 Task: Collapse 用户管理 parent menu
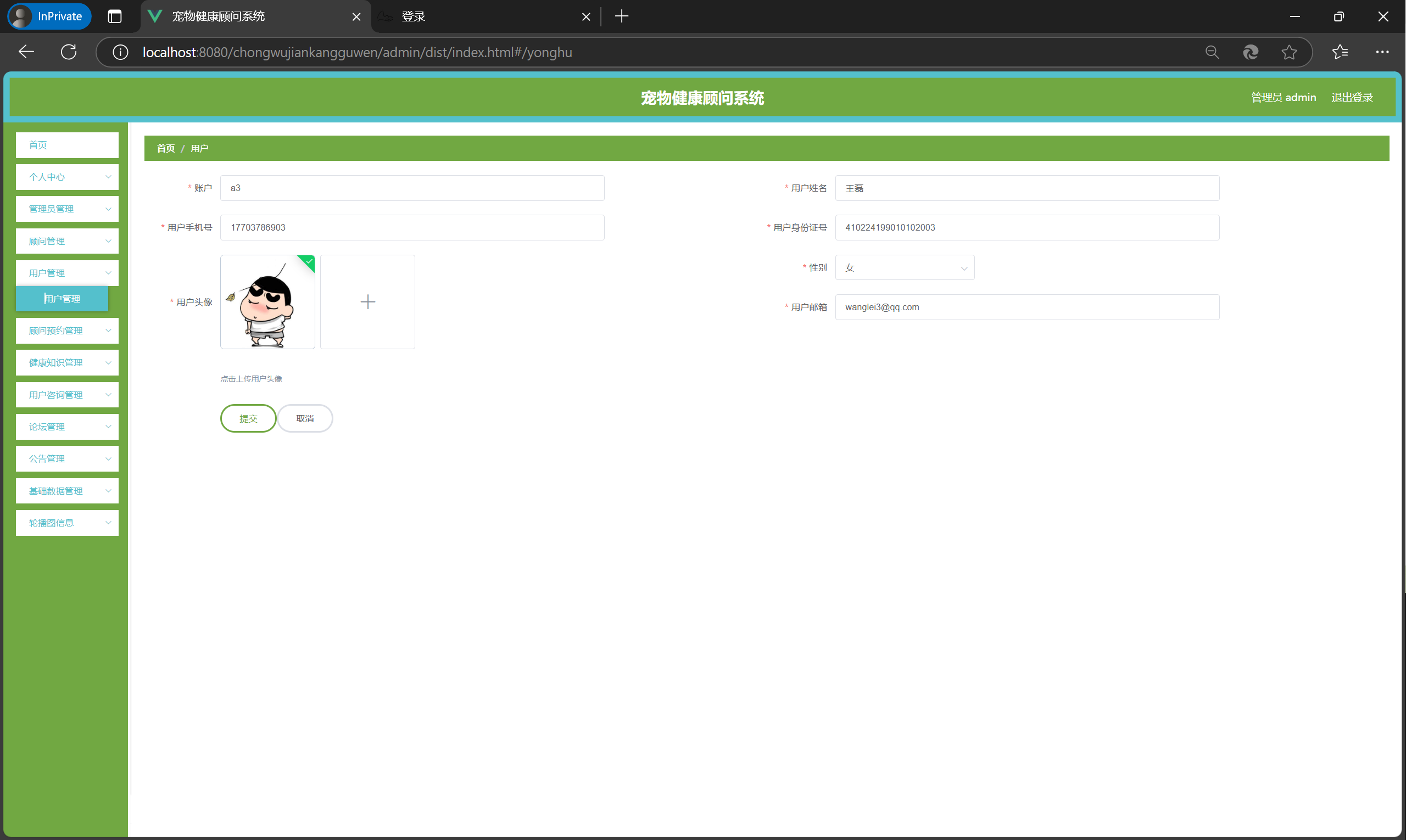tap(67, 273)
